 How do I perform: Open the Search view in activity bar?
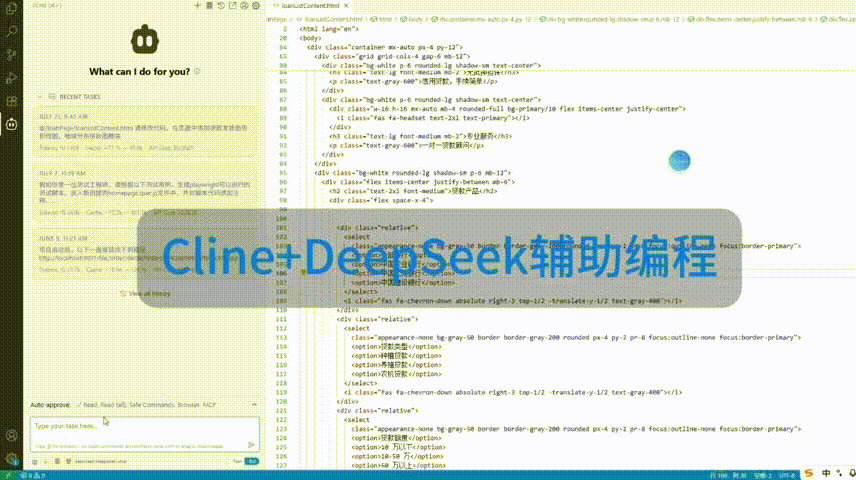click(11, 31)
